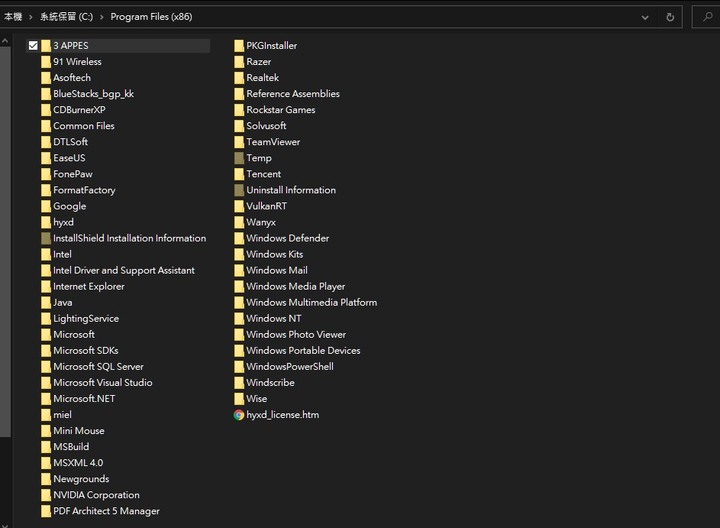The image size is (720, 528).
Task: Click the TeamViewer folder icon
Action: tap(239, 142)
